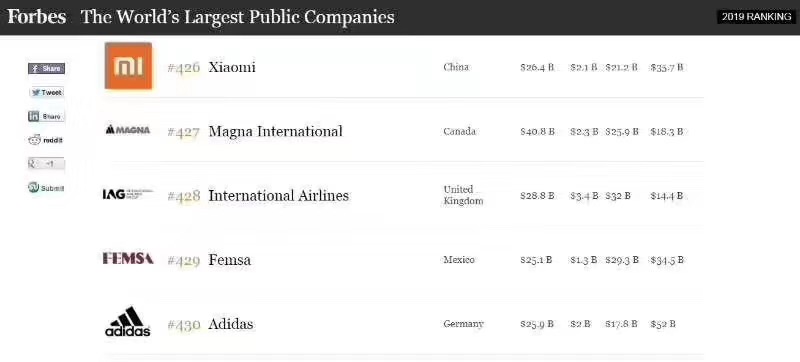
Task: Click the StumbleUpon Submit button
Action: tap(46, 188)
